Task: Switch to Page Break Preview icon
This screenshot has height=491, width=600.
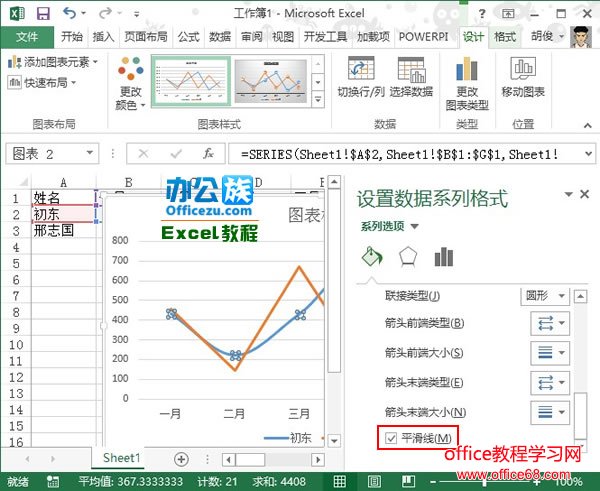Action: coord(409,481)
